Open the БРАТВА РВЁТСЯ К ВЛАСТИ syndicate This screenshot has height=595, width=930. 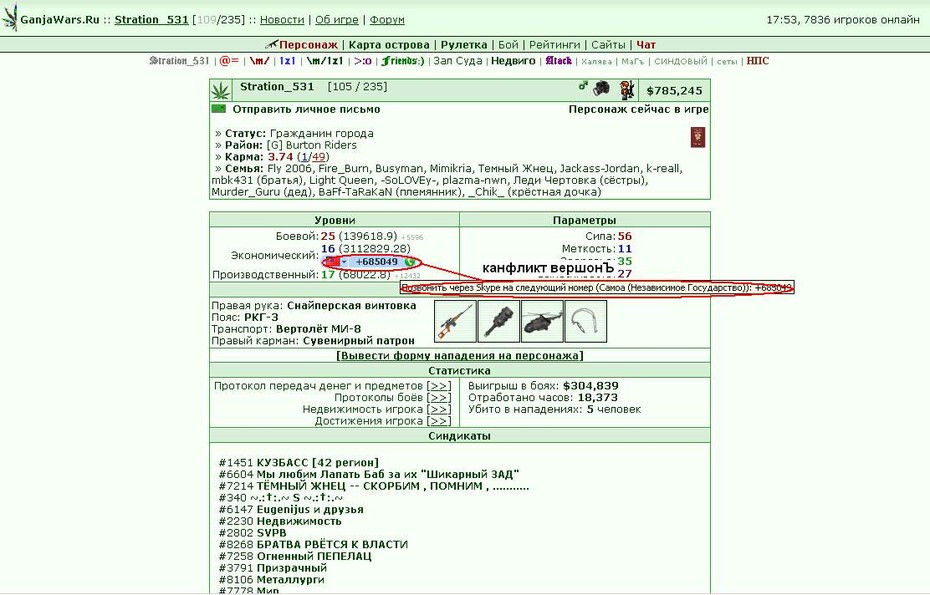coord(332,544)
